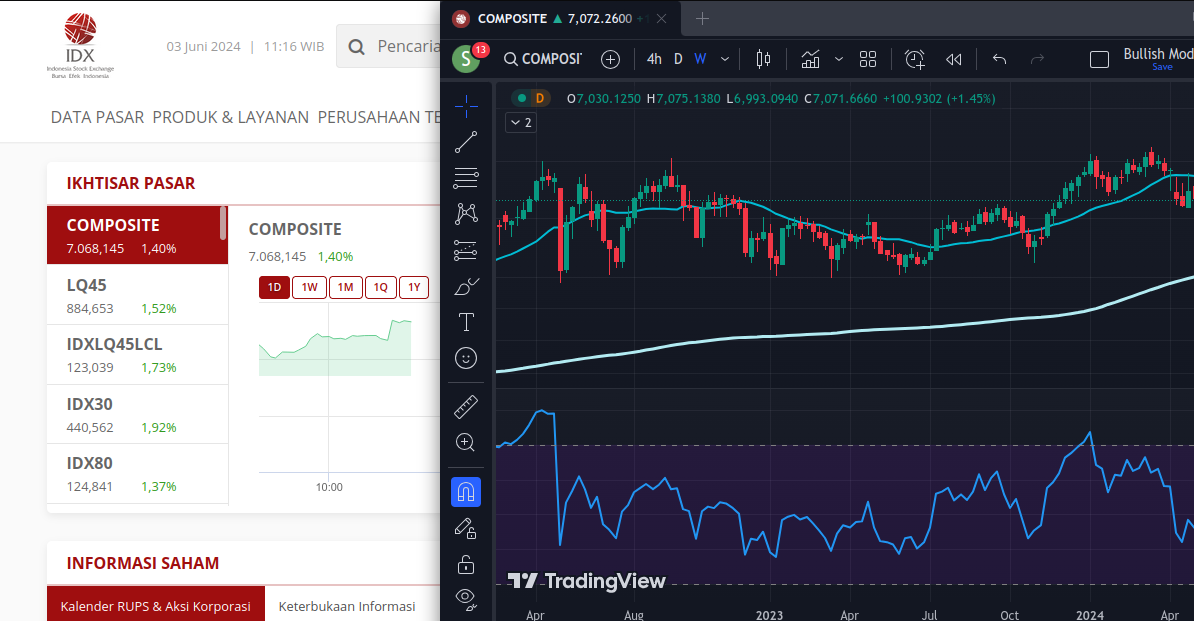Click the green status dot on the chart legend
The image size is (1194, 621).
[522, 98]
